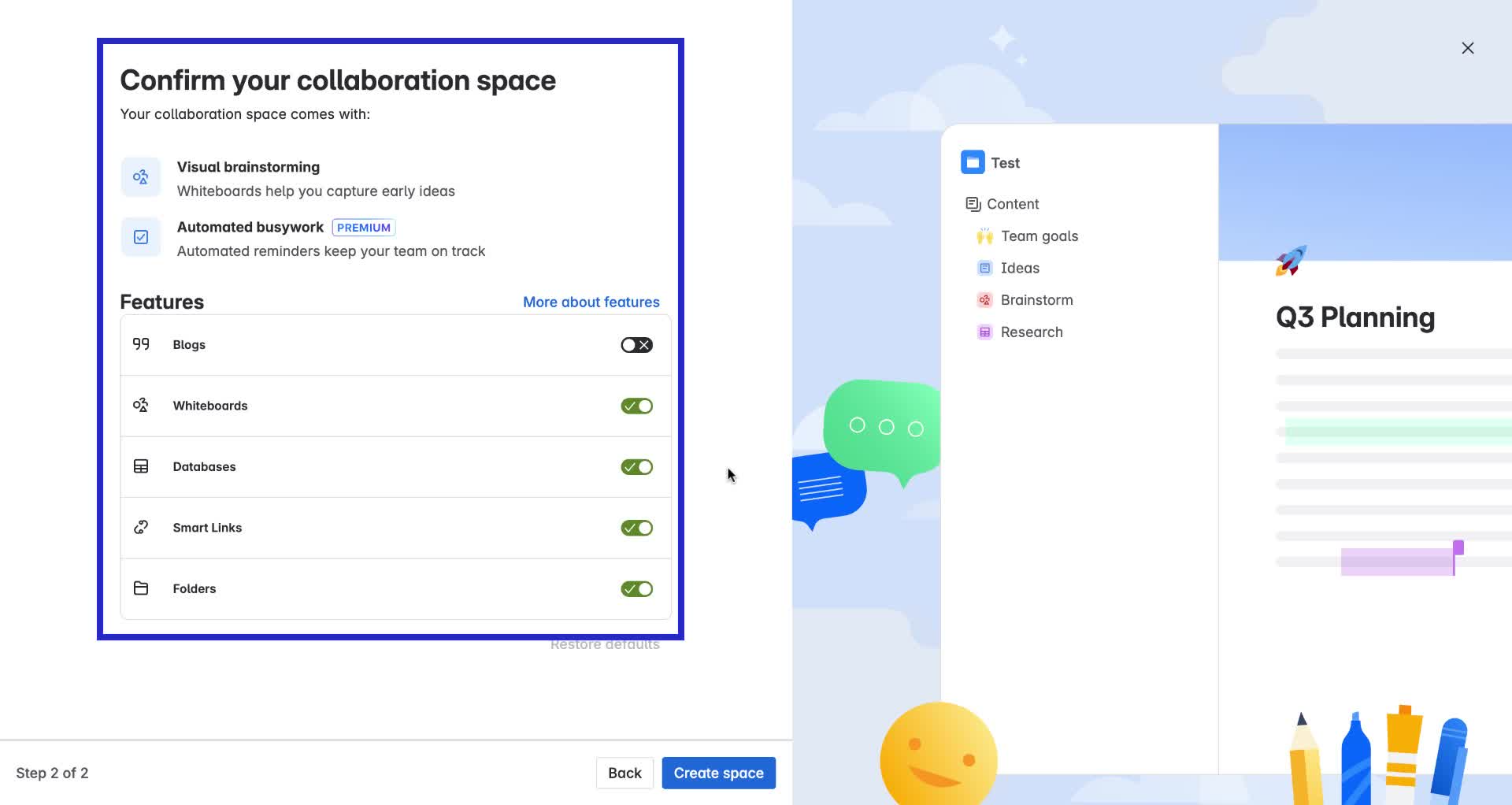The height and width of the screenshot is (805, 1512).
Task: Enable the Blogs toggle
Action: pos(636,344)
